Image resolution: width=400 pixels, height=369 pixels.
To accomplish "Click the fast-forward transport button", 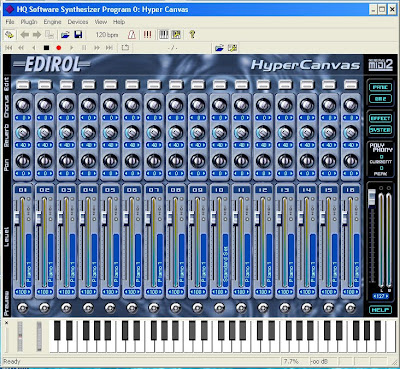I will [x=97, y=48].
